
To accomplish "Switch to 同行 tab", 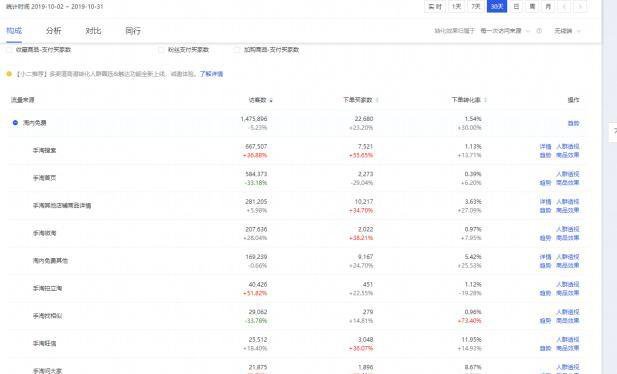I will click(x=133, y=31).
